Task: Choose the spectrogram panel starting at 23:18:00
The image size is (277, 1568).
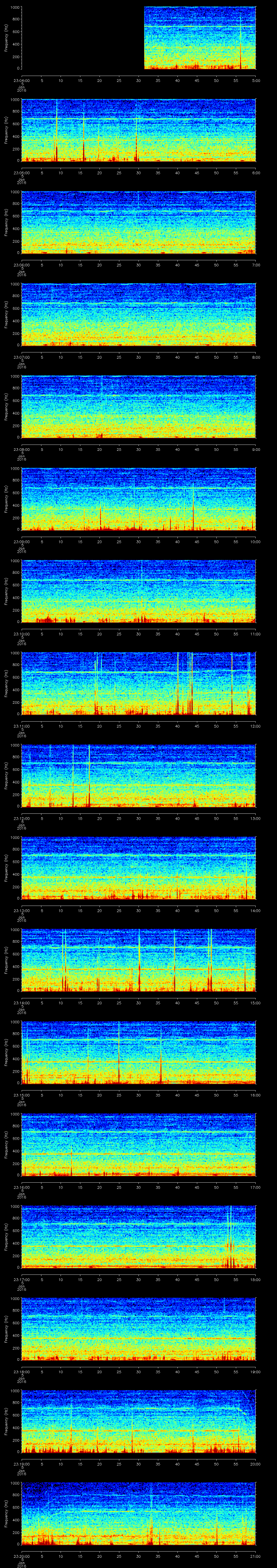Action: pos(139,1329)
